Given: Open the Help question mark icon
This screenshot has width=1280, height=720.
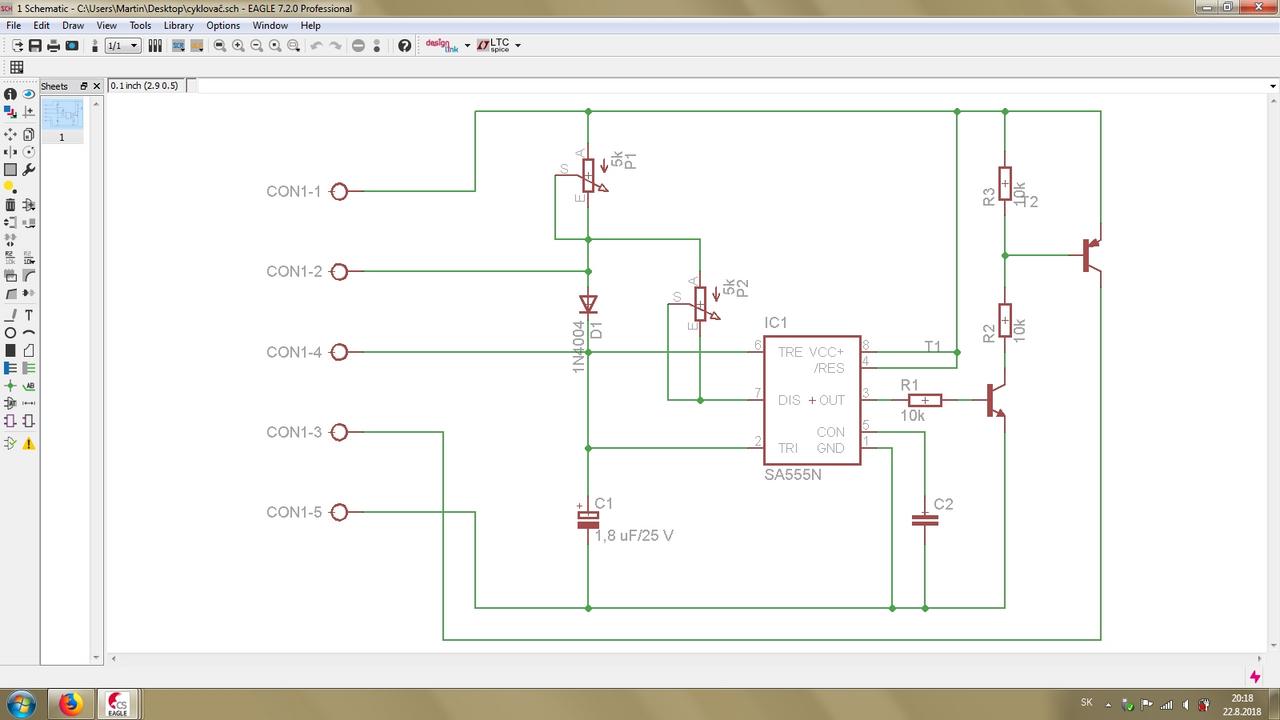Looking at the screenshot, I should [x=404, y=46].
